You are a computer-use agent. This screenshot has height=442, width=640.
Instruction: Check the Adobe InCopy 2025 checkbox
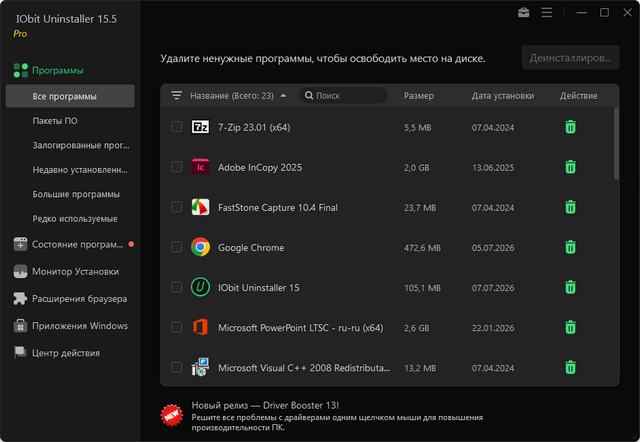click(x=176, y=167)
